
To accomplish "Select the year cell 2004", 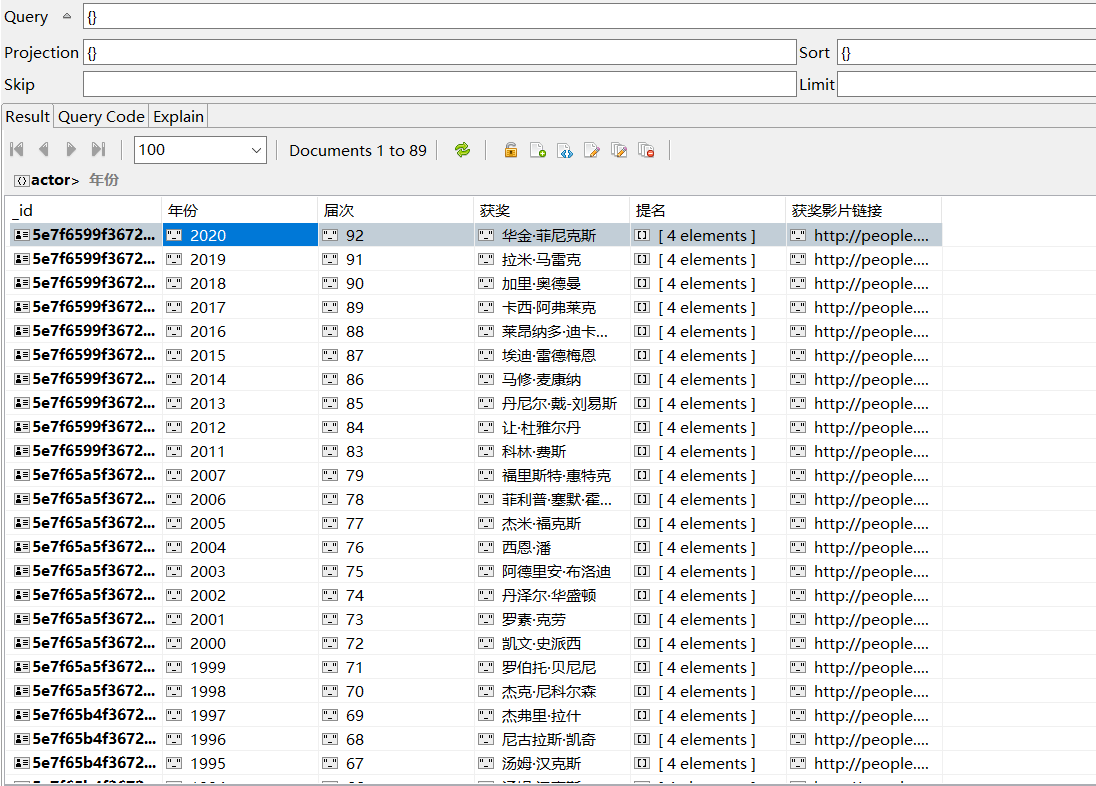I will click(x=240, y=547).
